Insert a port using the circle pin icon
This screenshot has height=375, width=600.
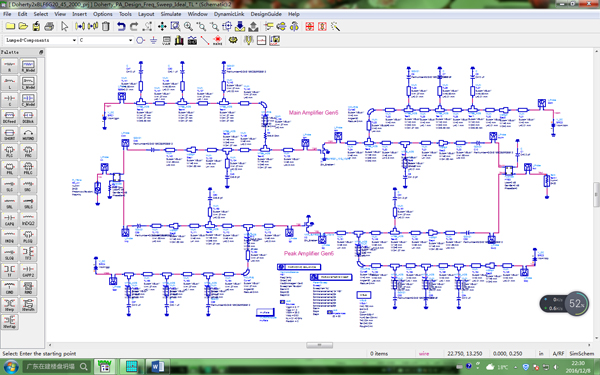tap(140, 40)
